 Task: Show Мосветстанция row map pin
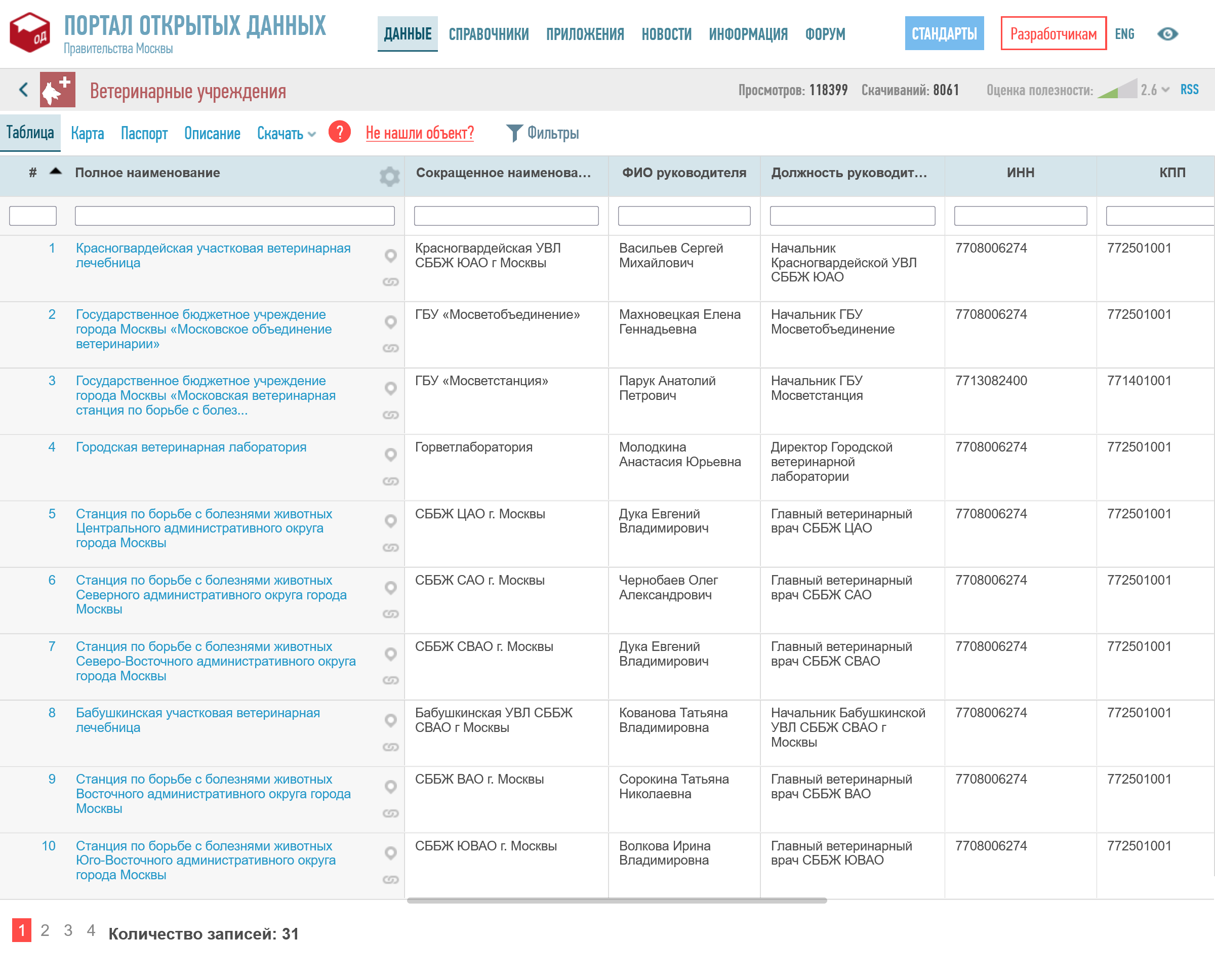click(390, 388)
